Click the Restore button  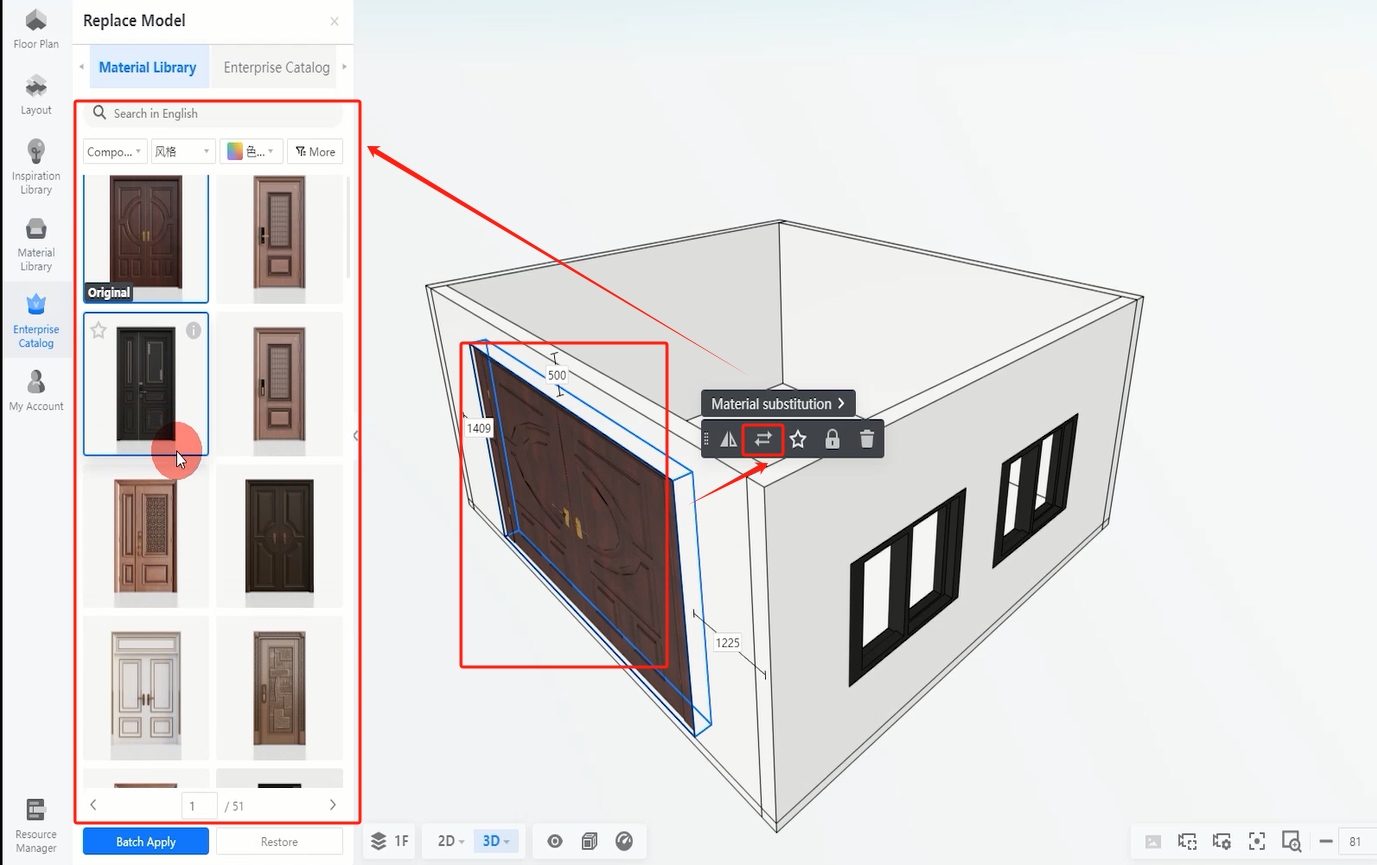[x=279, y=842]
